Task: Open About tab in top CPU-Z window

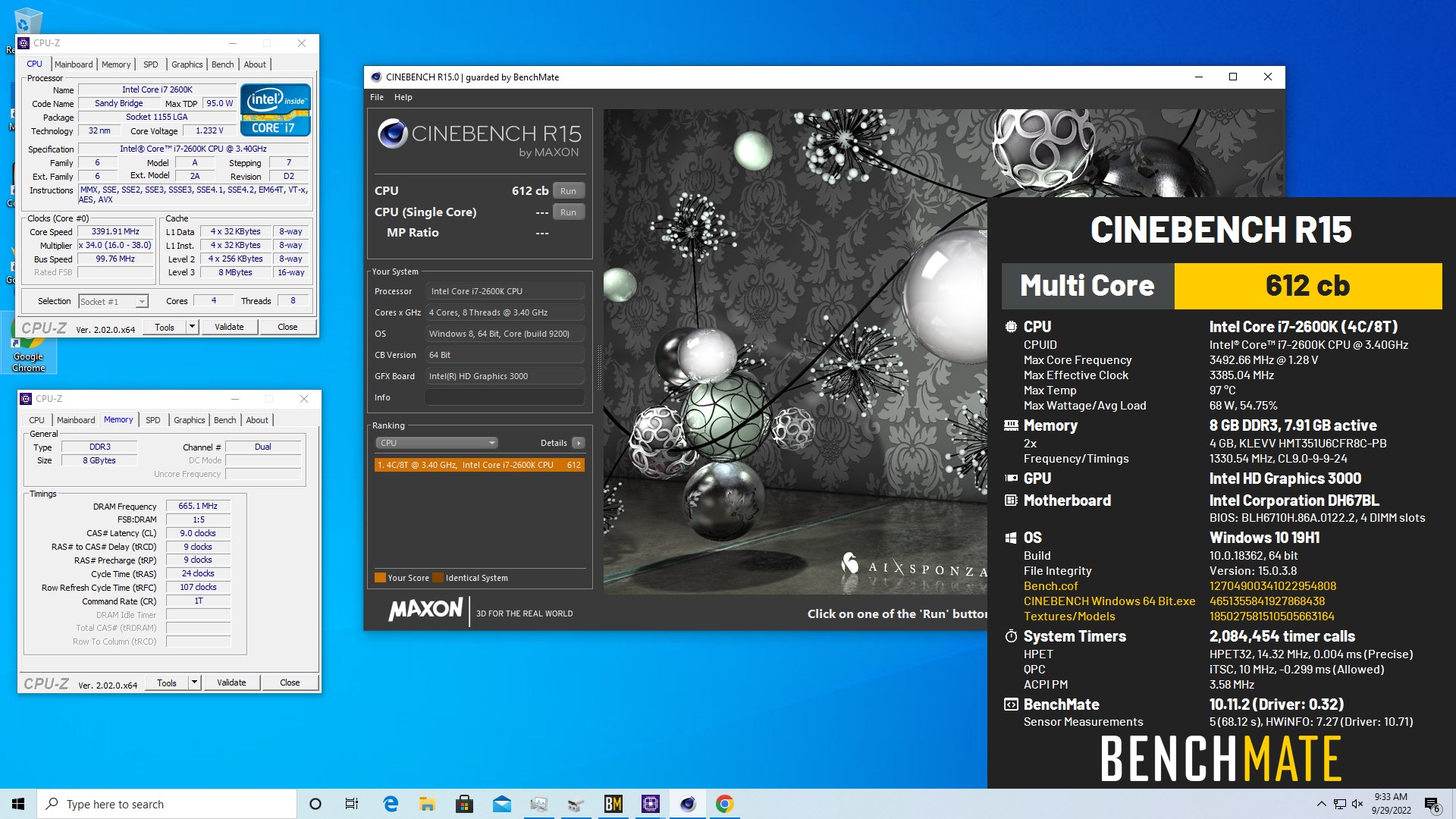Action: tap(255, 64)
